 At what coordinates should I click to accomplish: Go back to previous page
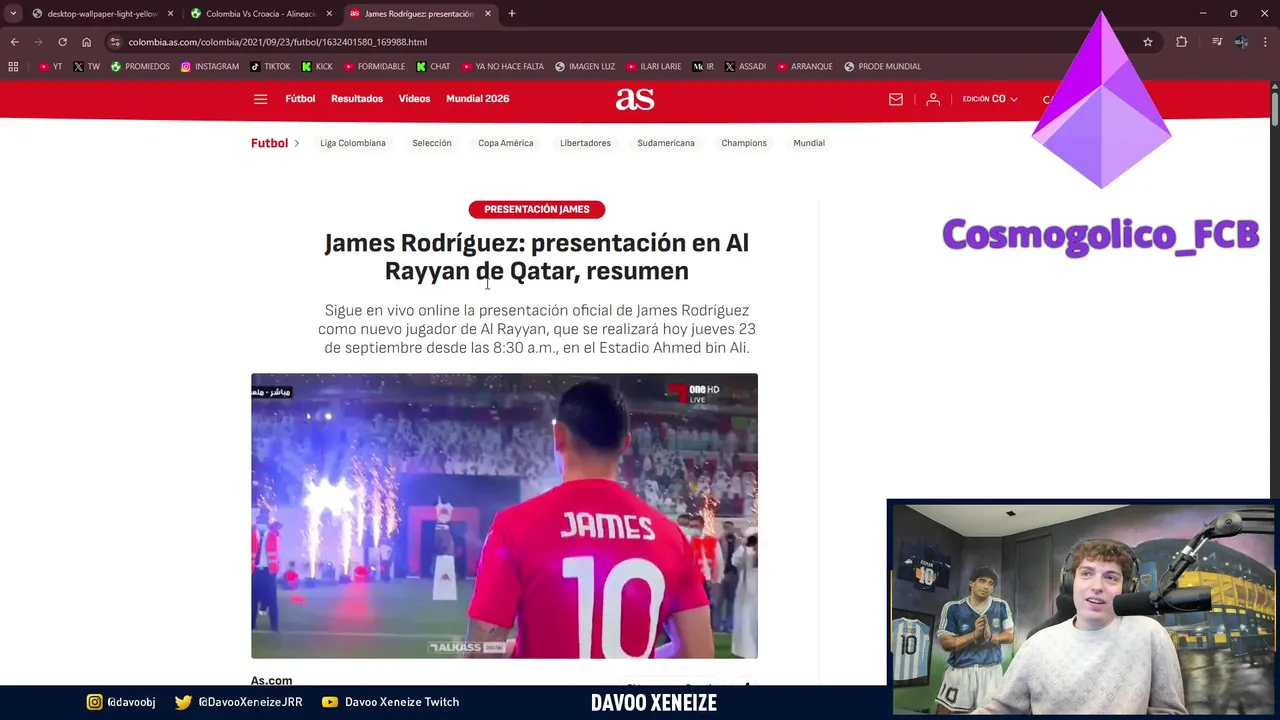tap(14, 42)
